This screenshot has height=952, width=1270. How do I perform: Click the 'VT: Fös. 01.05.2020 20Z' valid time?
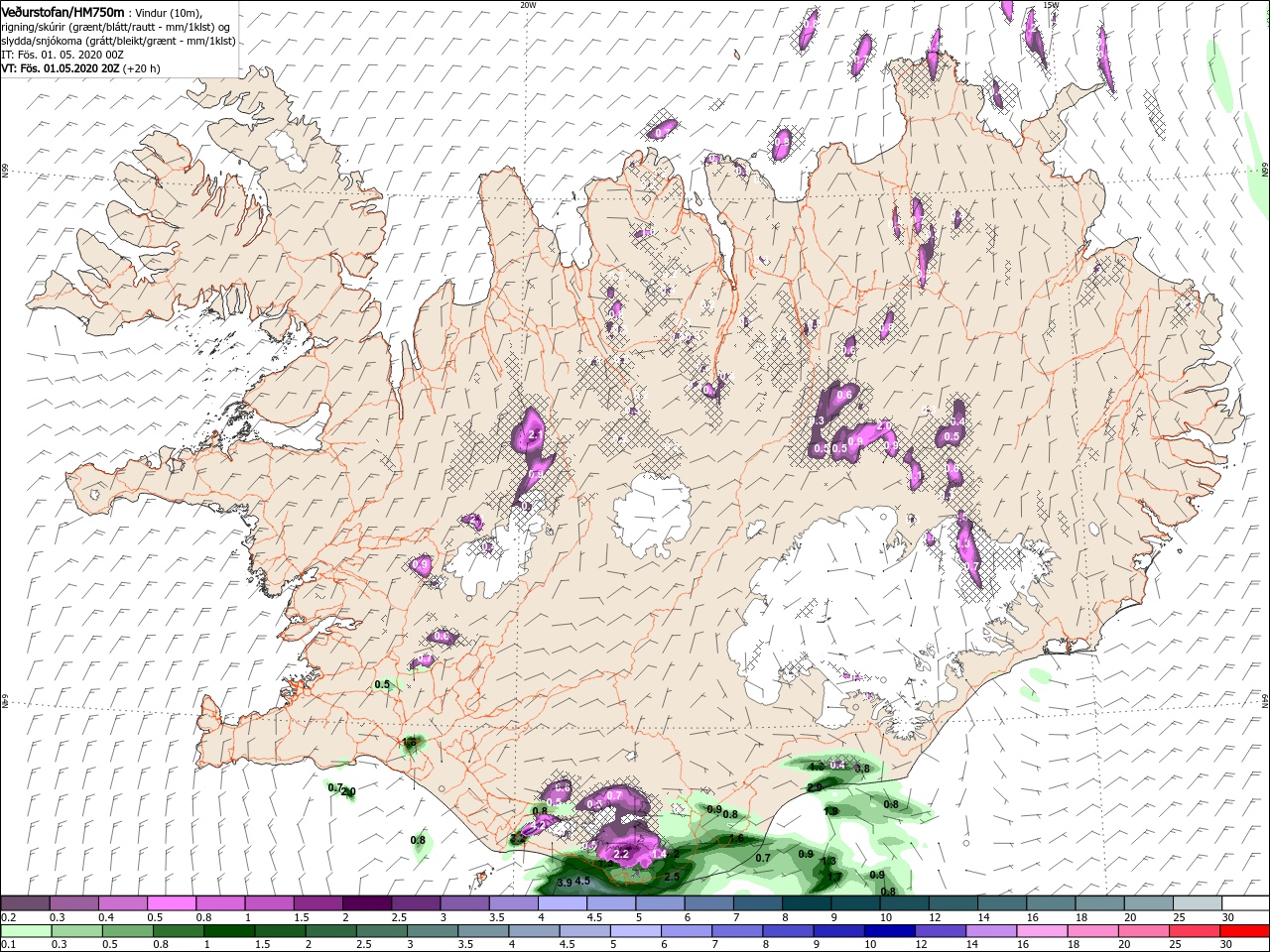[61, 68]
